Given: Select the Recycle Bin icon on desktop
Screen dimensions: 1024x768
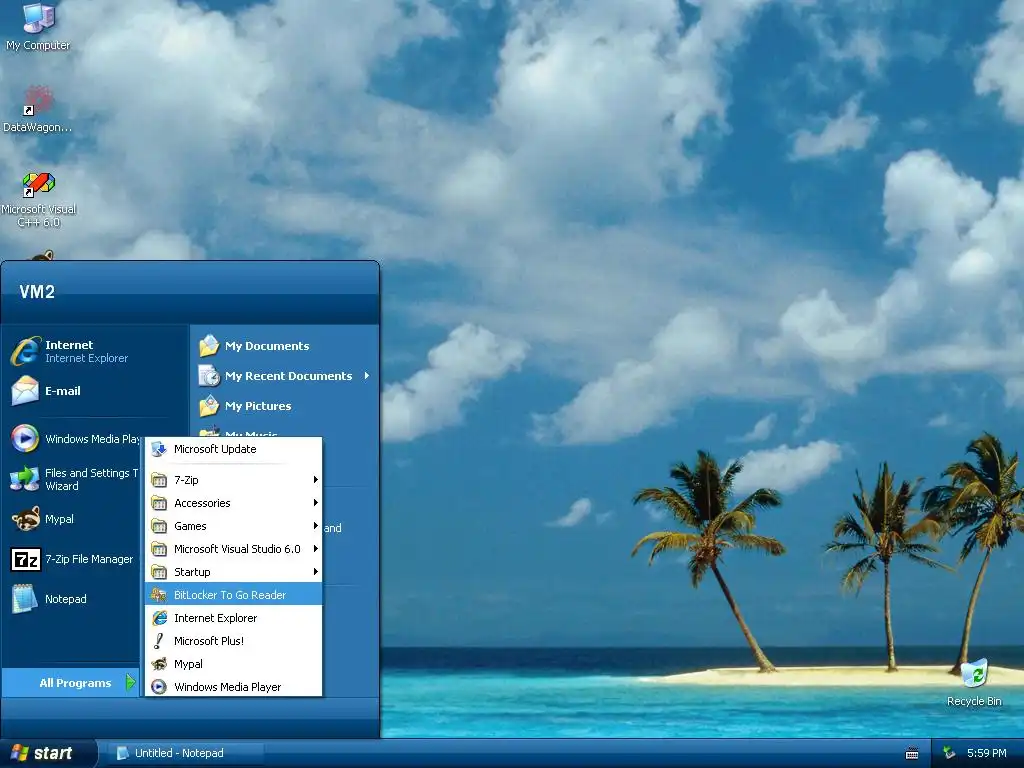Looking at the screenshot, I should (x=974, y=675).
